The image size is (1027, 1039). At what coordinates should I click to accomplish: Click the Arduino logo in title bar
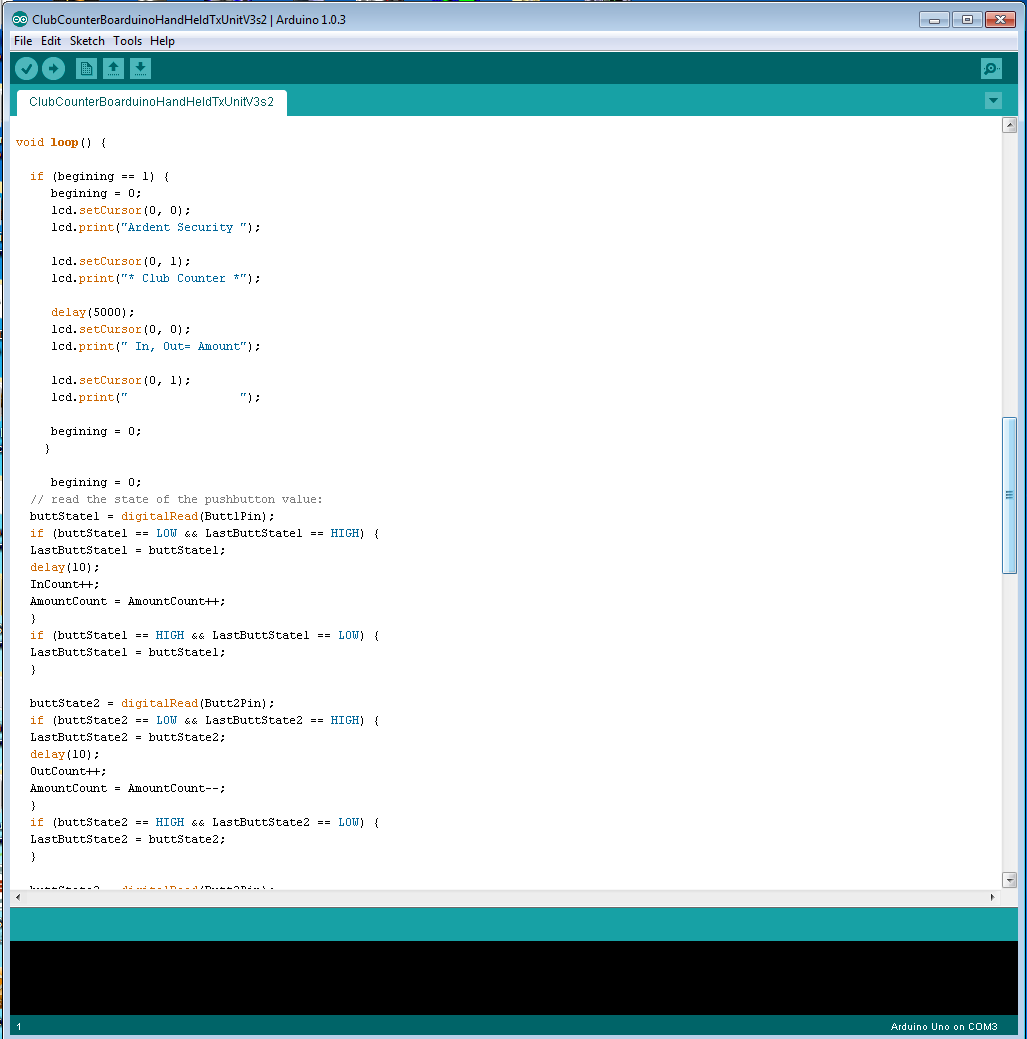[x=20, y=20]
